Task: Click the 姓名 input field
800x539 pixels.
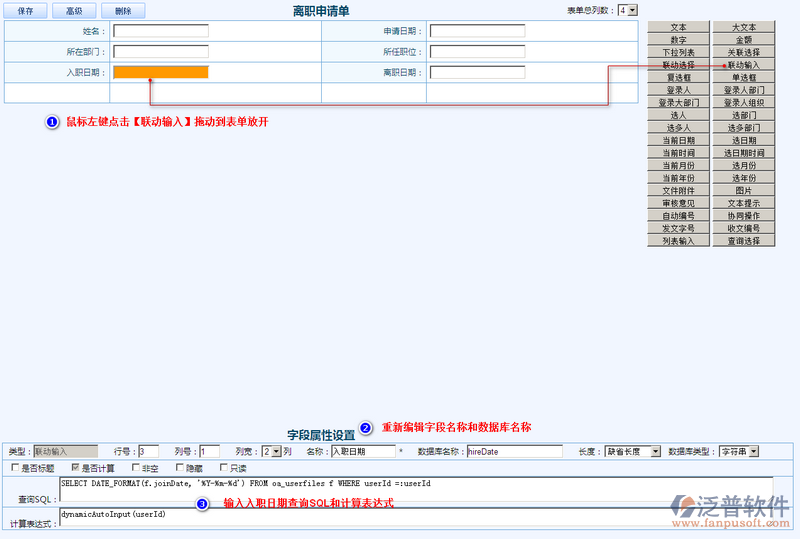Action: 161,31
